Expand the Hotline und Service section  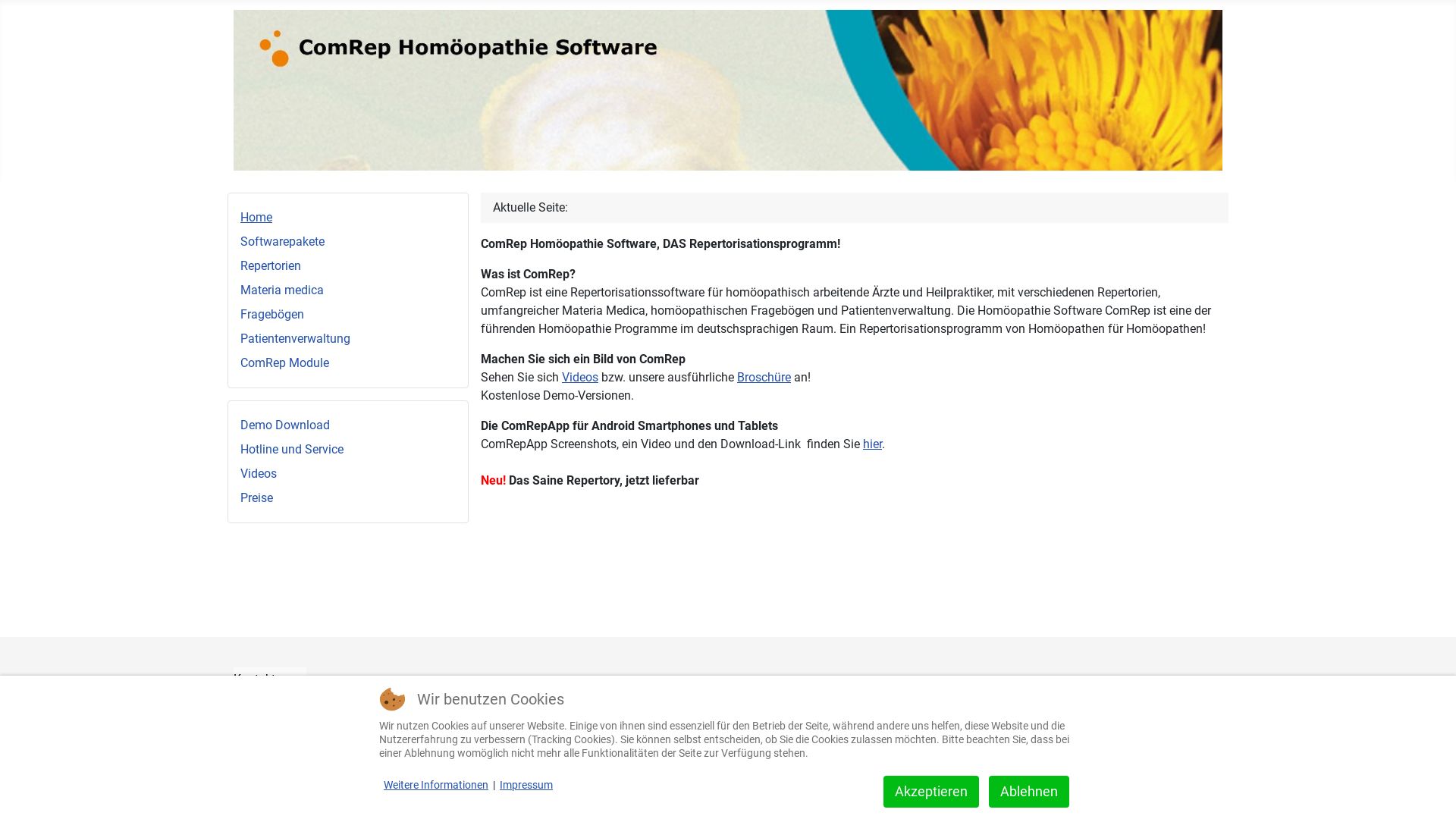point(292,449)
